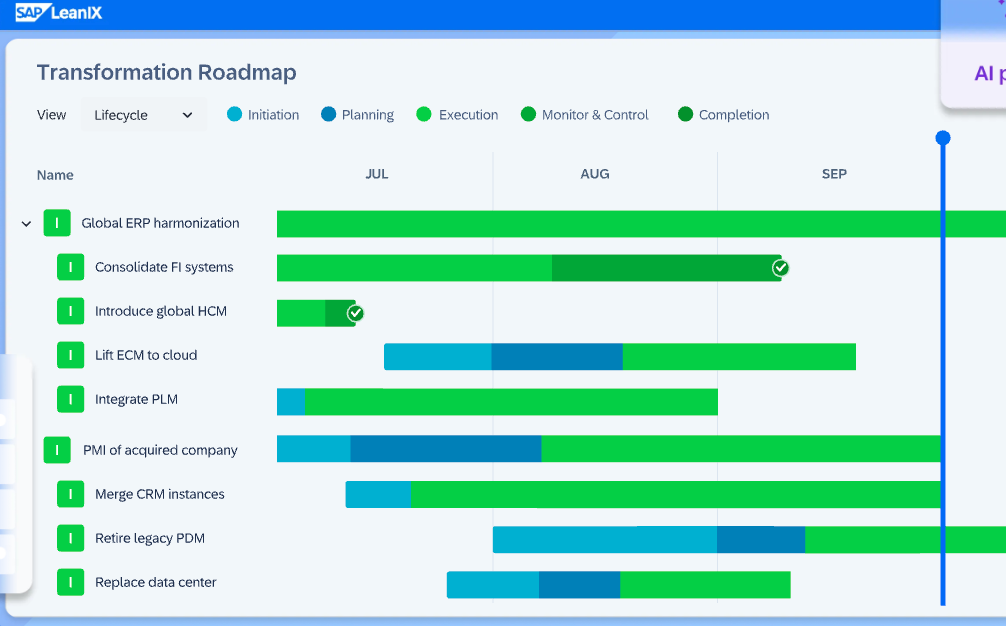Select Replace data center initiative icon
Screen dimensions: 1006x626
71,582
